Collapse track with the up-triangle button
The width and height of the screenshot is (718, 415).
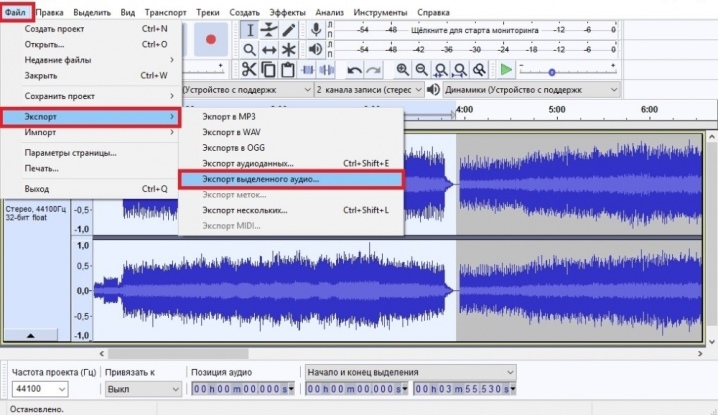(31, 335)
